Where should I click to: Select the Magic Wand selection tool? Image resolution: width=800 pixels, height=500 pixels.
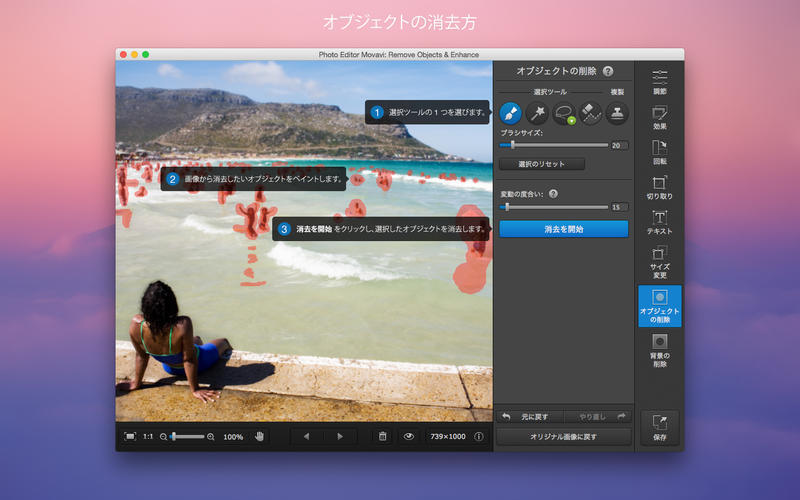(x=537, y=113)
